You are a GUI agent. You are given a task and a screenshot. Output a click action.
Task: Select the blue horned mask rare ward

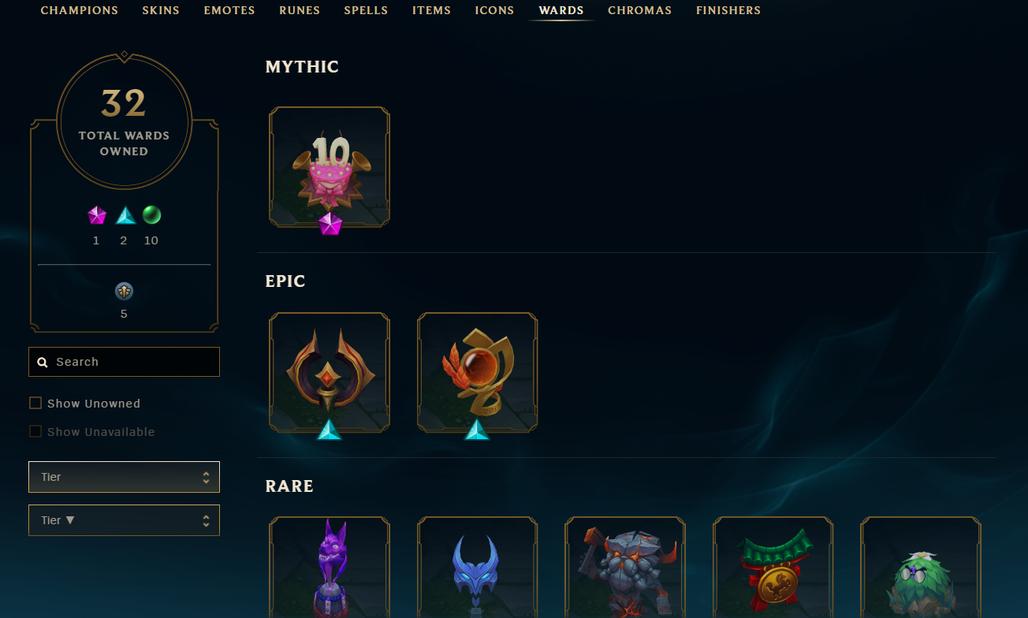point(477,568)
